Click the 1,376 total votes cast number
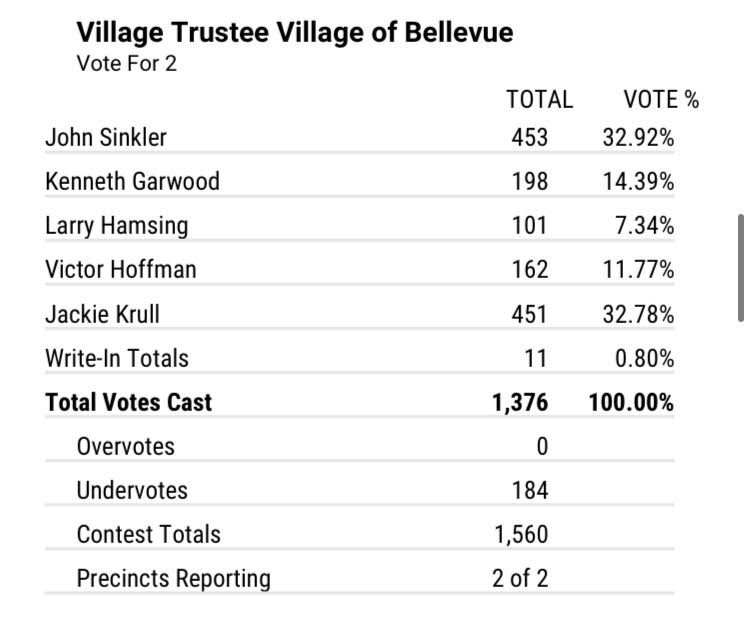The height and width of the screenshot is (620, 750). (520, 402)
